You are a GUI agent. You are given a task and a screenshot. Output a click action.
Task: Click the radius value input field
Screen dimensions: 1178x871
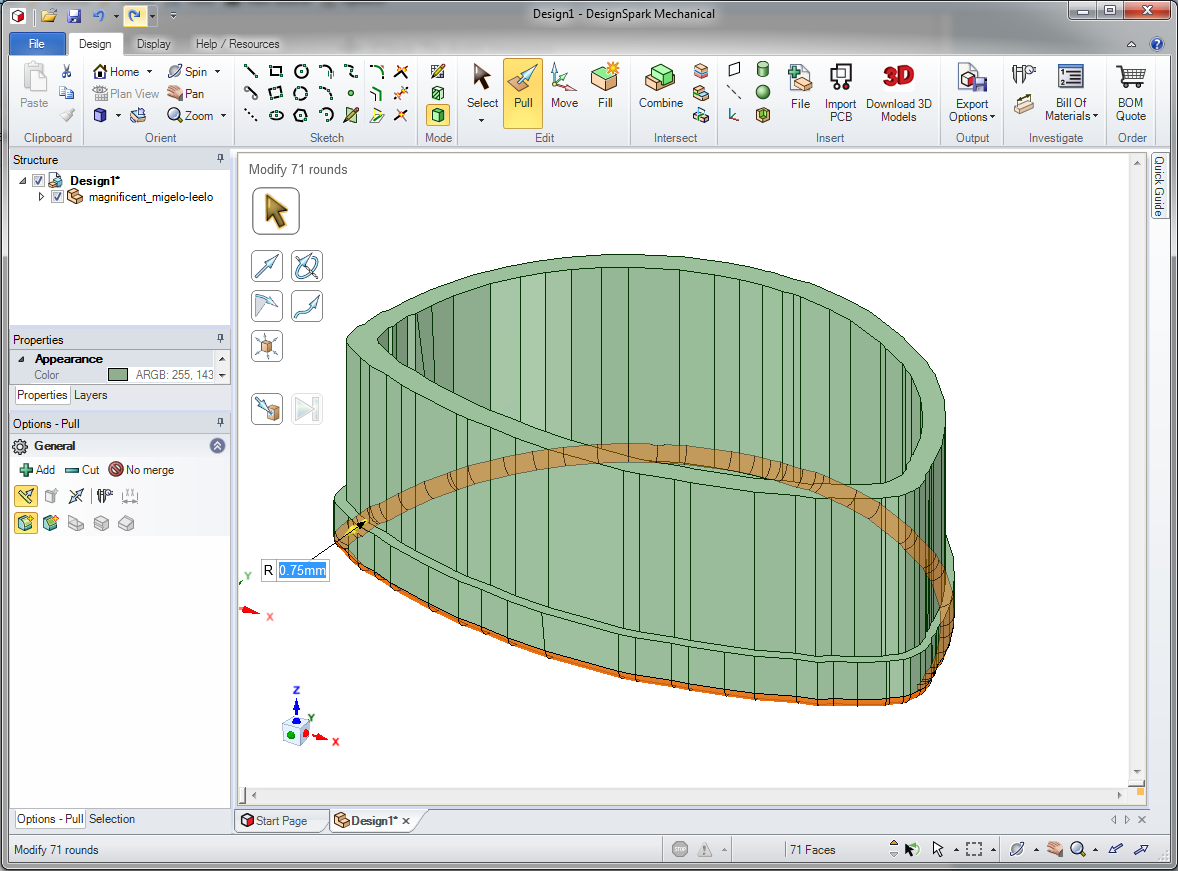[x=302, y=570]
